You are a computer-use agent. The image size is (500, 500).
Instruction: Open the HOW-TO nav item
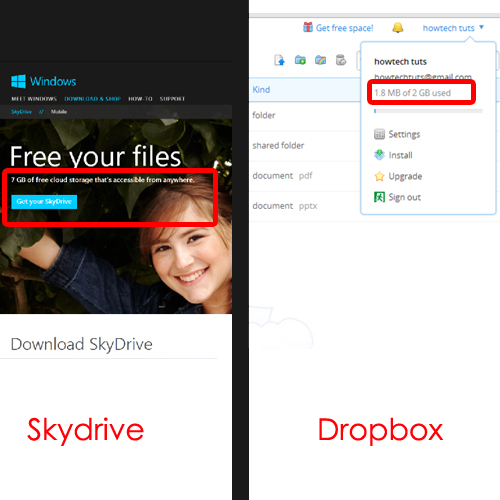click(x=140, y=99)
